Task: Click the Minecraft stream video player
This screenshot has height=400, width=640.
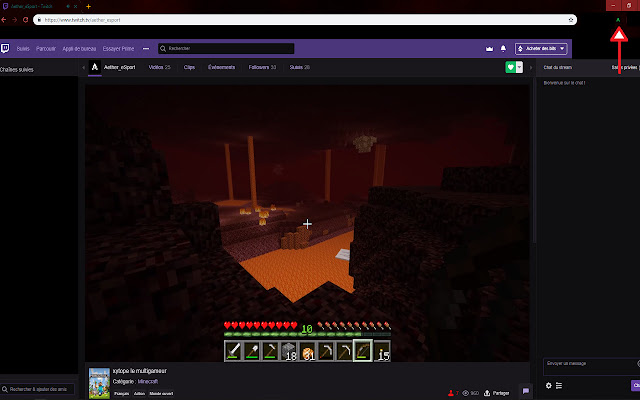Action: [x=307, y=223]
